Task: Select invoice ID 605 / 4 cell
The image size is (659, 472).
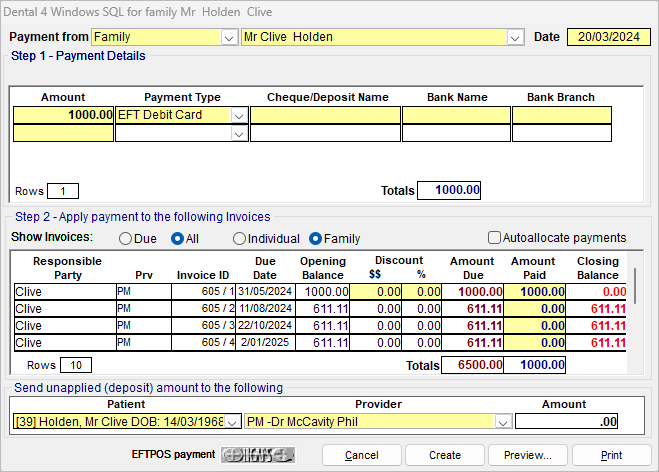Action: coord(203,343)
